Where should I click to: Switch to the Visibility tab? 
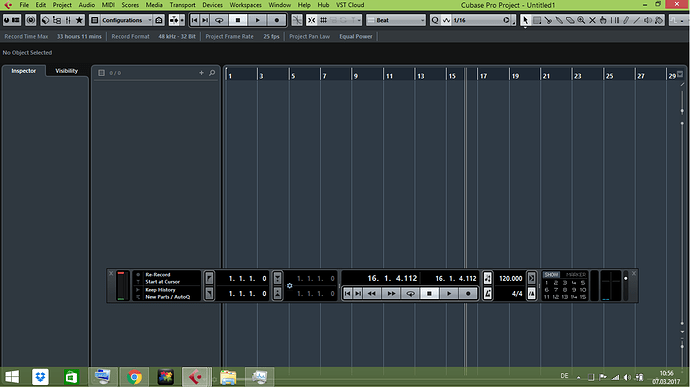coord(66,70)
